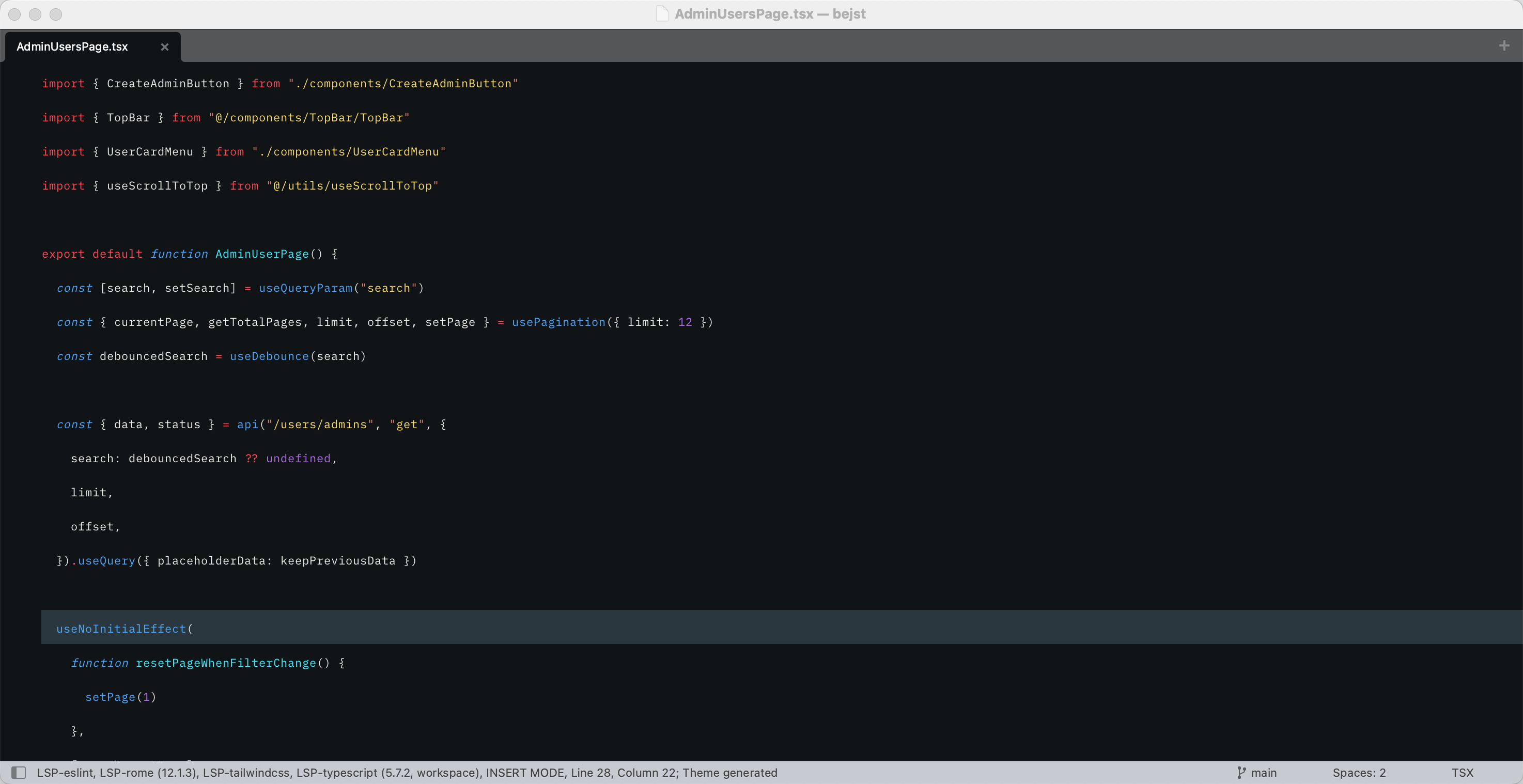Click the undefined keyword
The width and height of the screenshot is (1523, 784).
298,458
